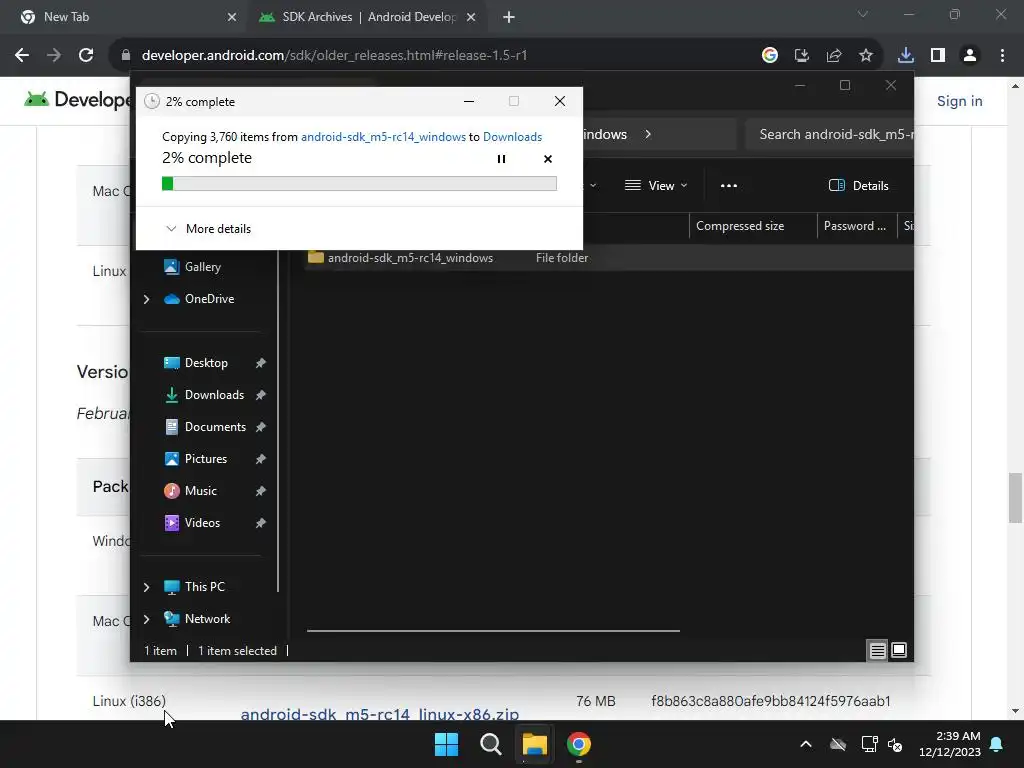This screenshot has height=768, width=1024.
Task: Switch to details list view icon
Action: 877,650
